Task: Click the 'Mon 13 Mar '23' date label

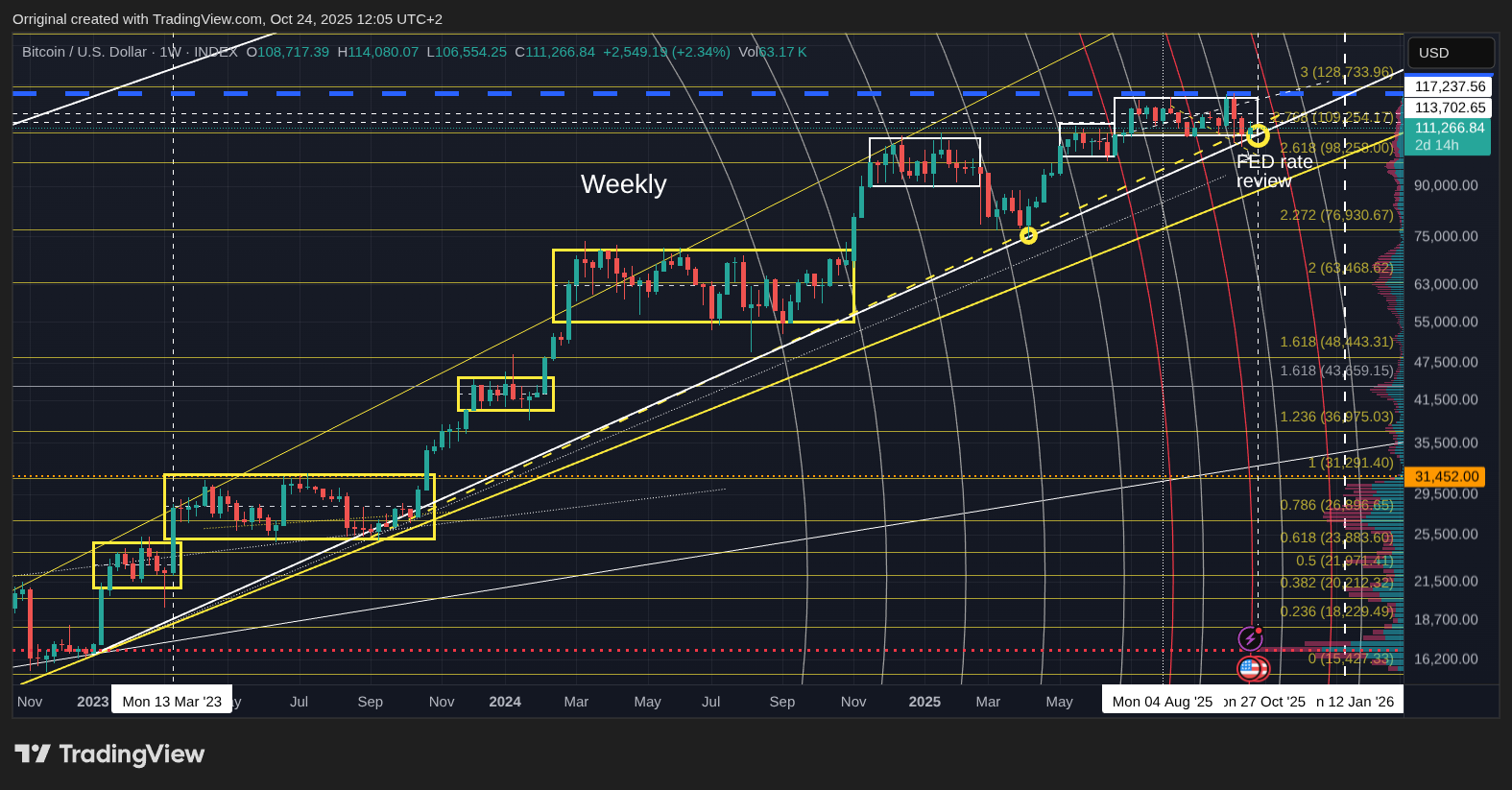Action: click(x=172, y=702)
